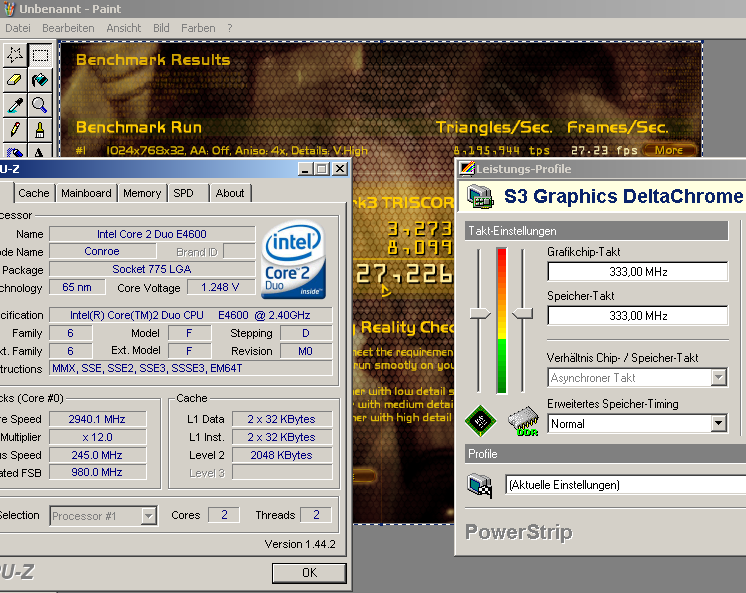Click the Profile section header in PowerStrip
The width and height of the screenshot is (746, 593).
tap(605, 454)
